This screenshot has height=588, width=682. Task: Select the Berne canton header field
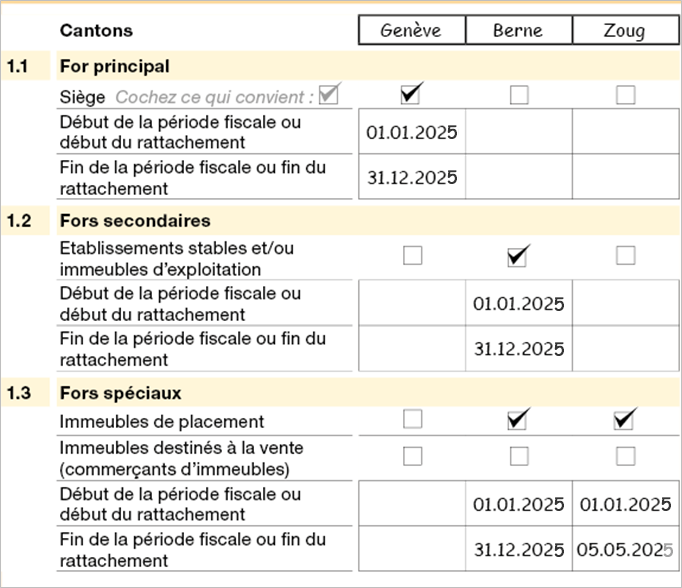tap(518, 30)
